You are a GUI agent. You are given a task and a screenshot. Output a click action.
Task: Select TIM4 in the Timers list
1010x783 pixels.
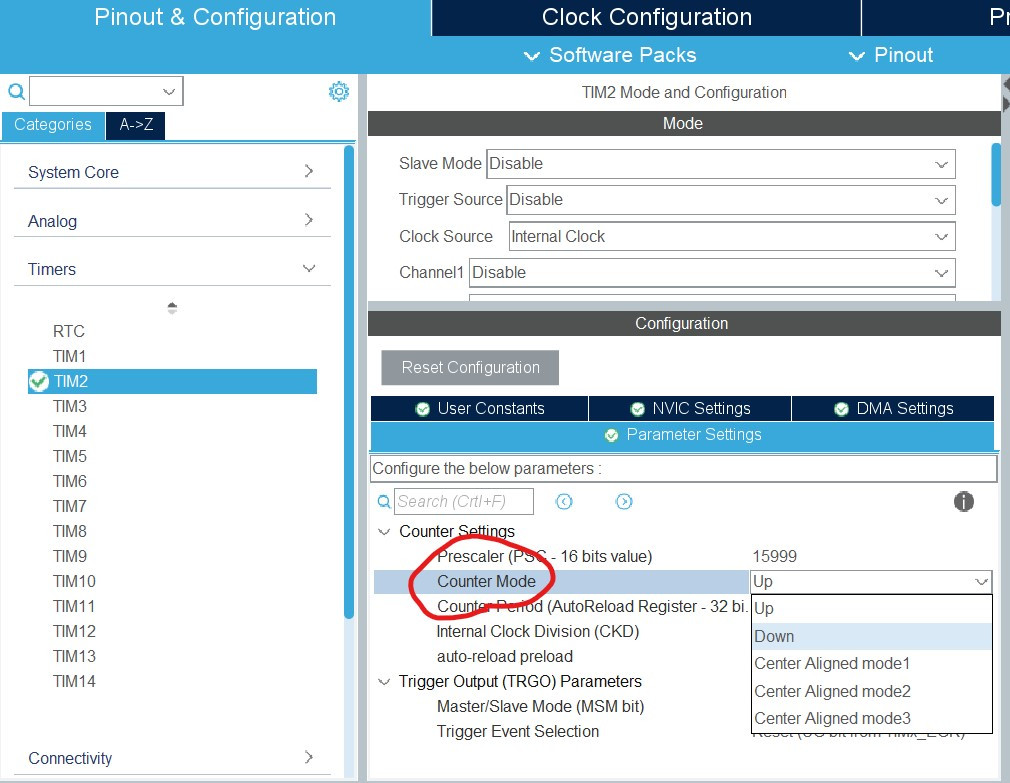pyautogui.click(x=70, y=431)
